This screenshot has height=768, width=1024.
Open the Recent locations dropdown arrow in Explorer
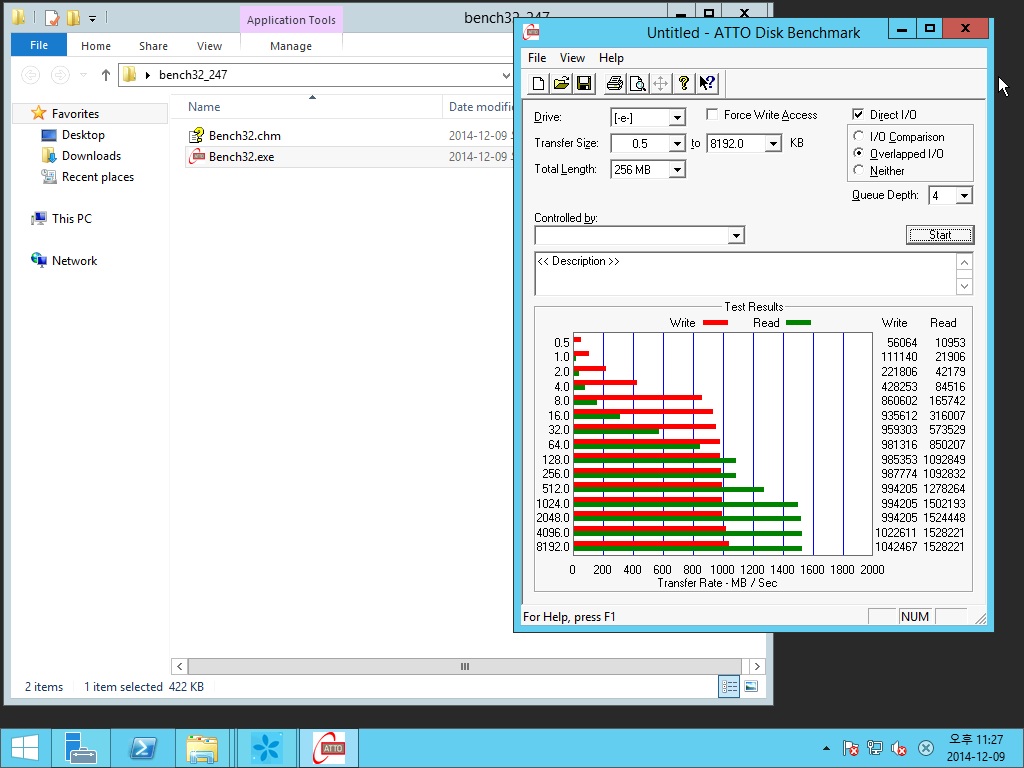[84, 75]
